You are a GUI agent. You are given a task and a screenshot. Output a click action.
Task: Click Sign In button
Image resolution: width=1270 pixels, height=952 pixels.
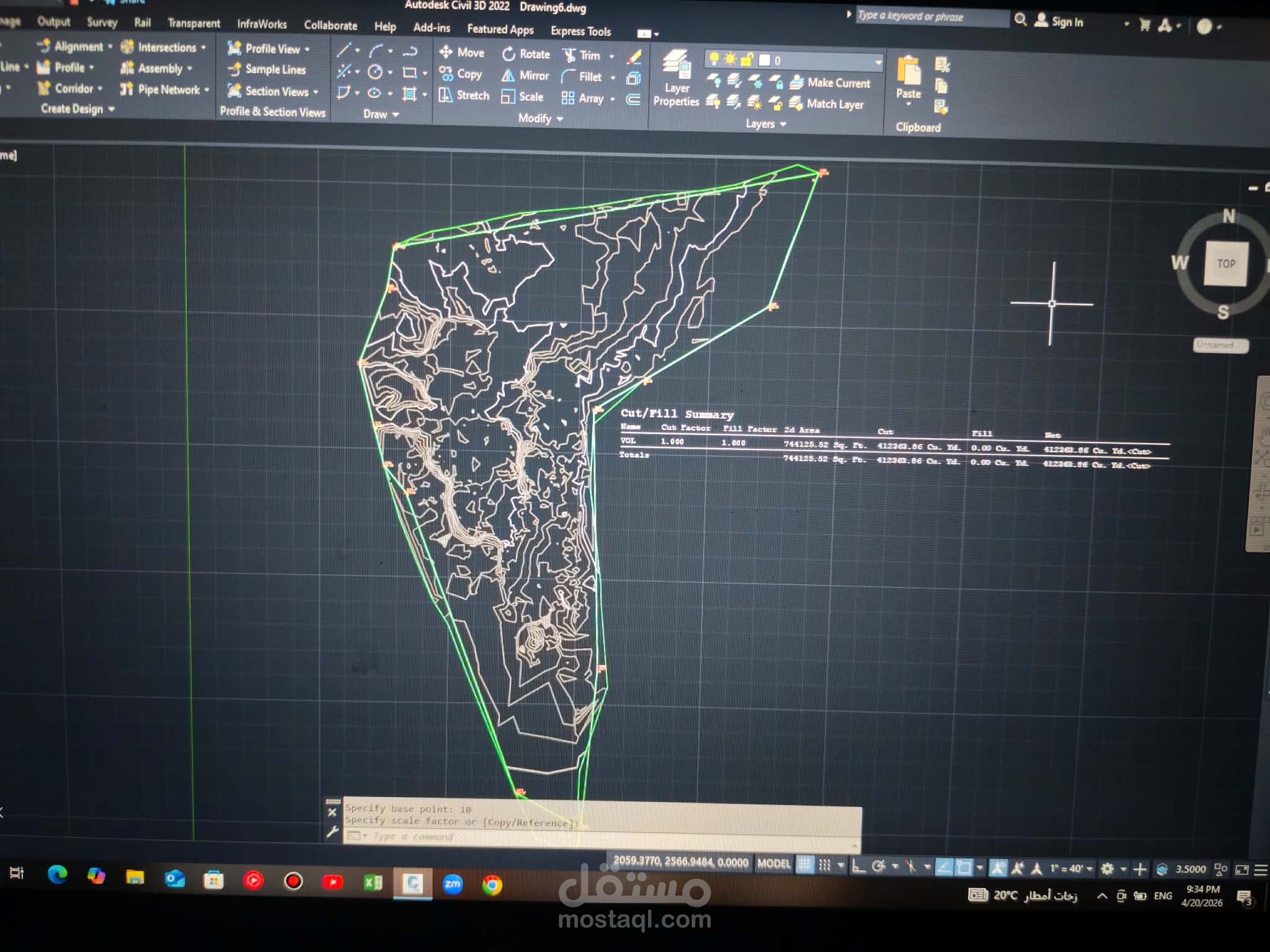pos(1059,22)
